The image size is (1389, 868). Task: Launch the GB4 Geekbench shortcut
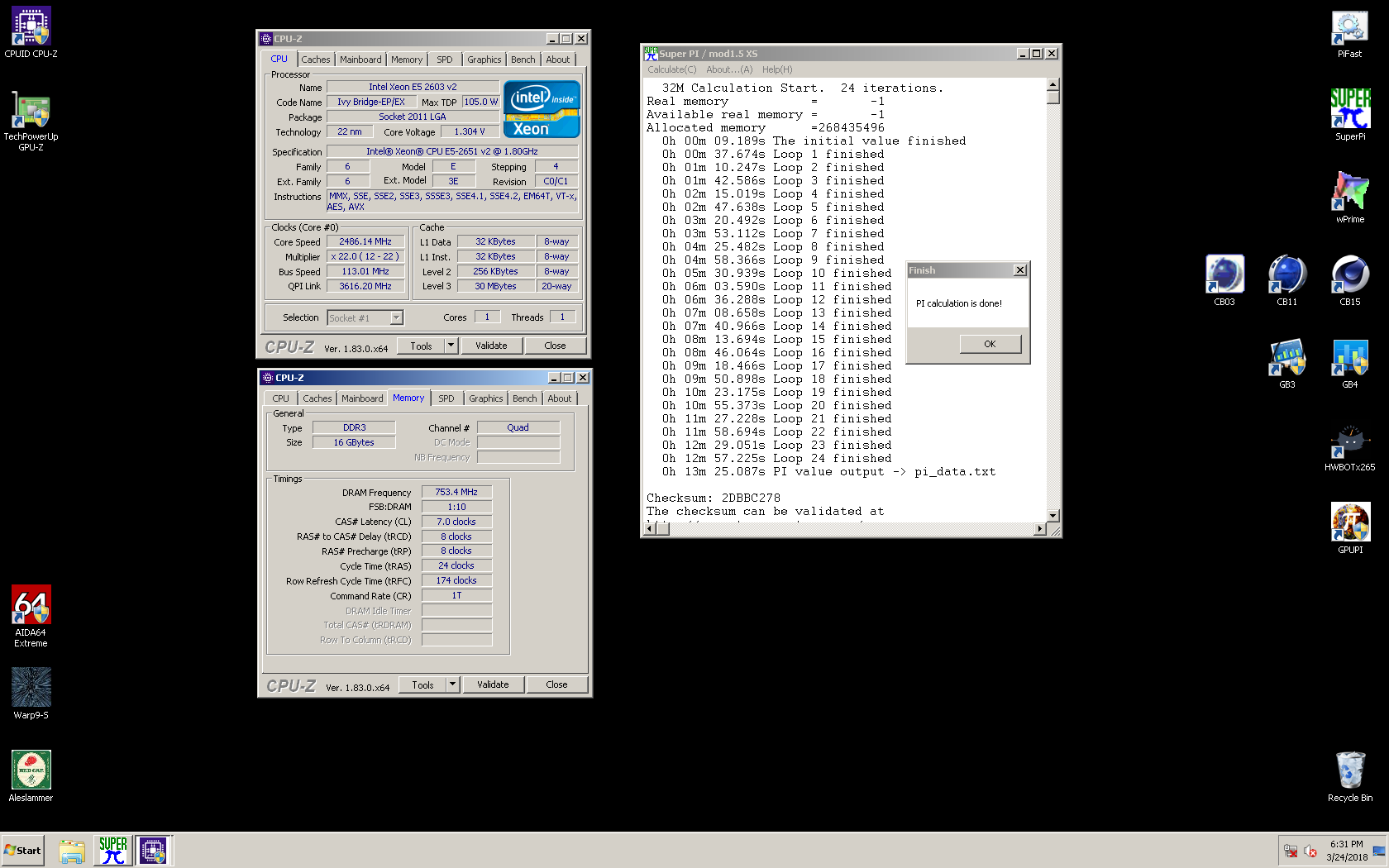pyautogui.click(x=1349, y=363)
